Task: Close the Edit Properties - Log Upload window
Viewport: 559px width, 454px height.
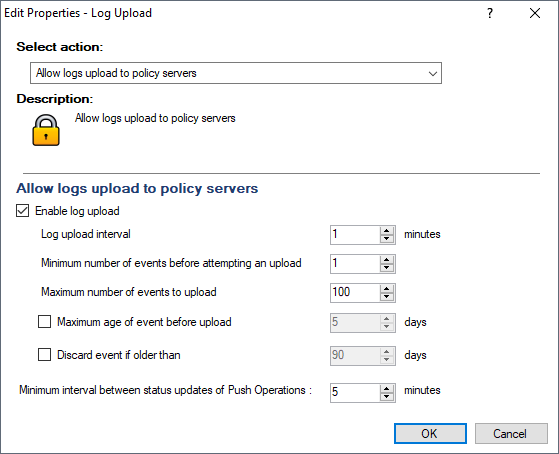Action: [535, 14]
